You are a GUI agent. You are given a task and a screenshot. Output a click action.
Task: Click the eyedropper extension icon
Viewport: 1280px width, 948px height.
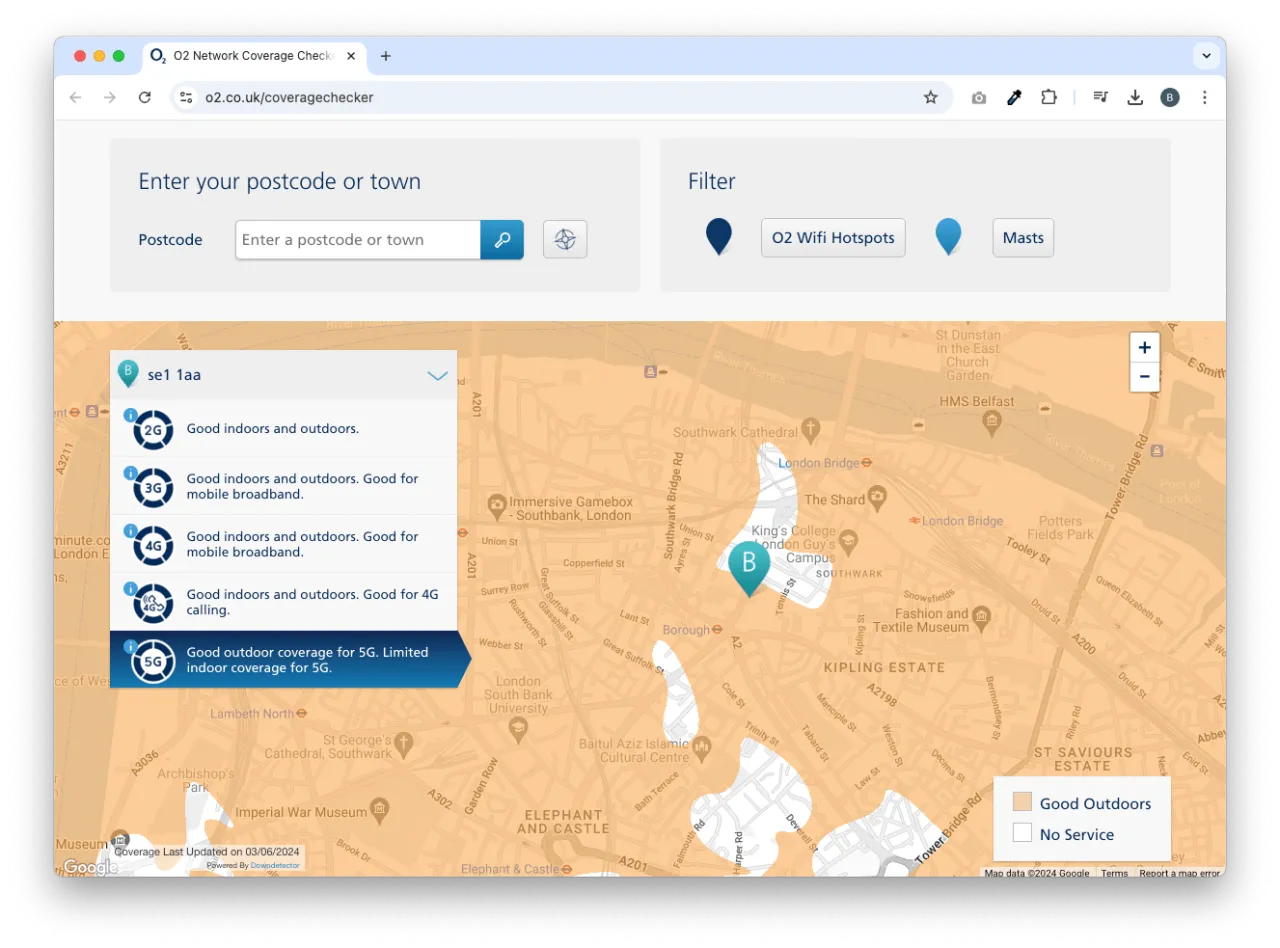pyautogui.click(x=1013, y=97)
